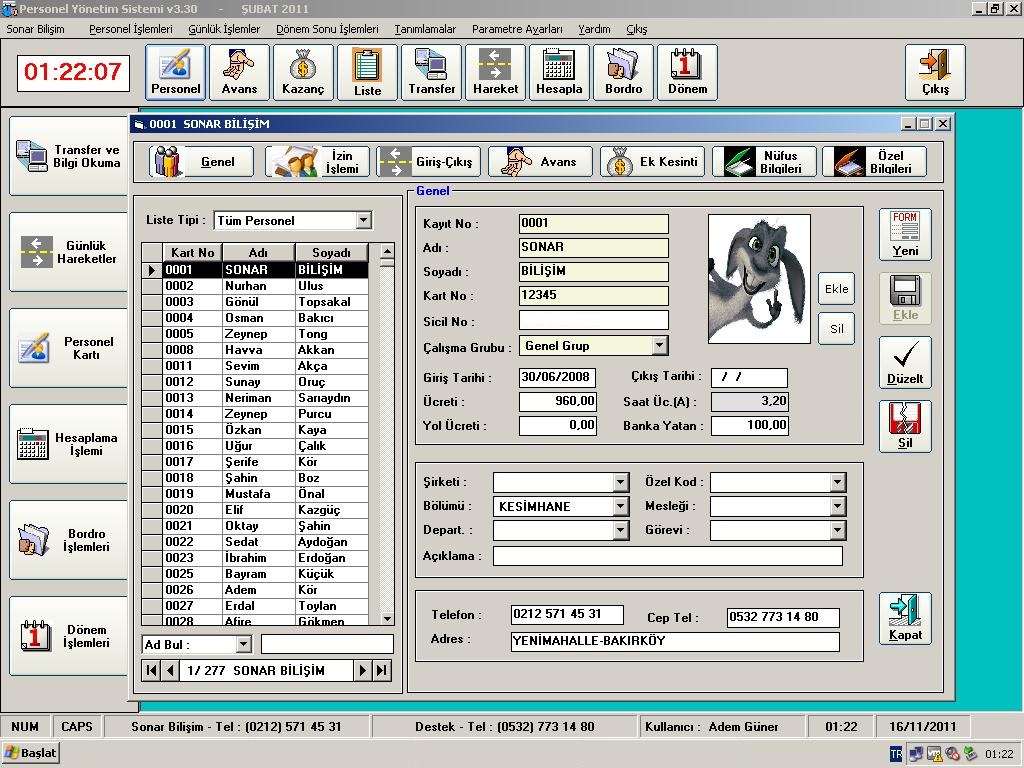Open Hesapla calculator in top toolbar
The image size is (1024, 768).
(x=559, y=72)
